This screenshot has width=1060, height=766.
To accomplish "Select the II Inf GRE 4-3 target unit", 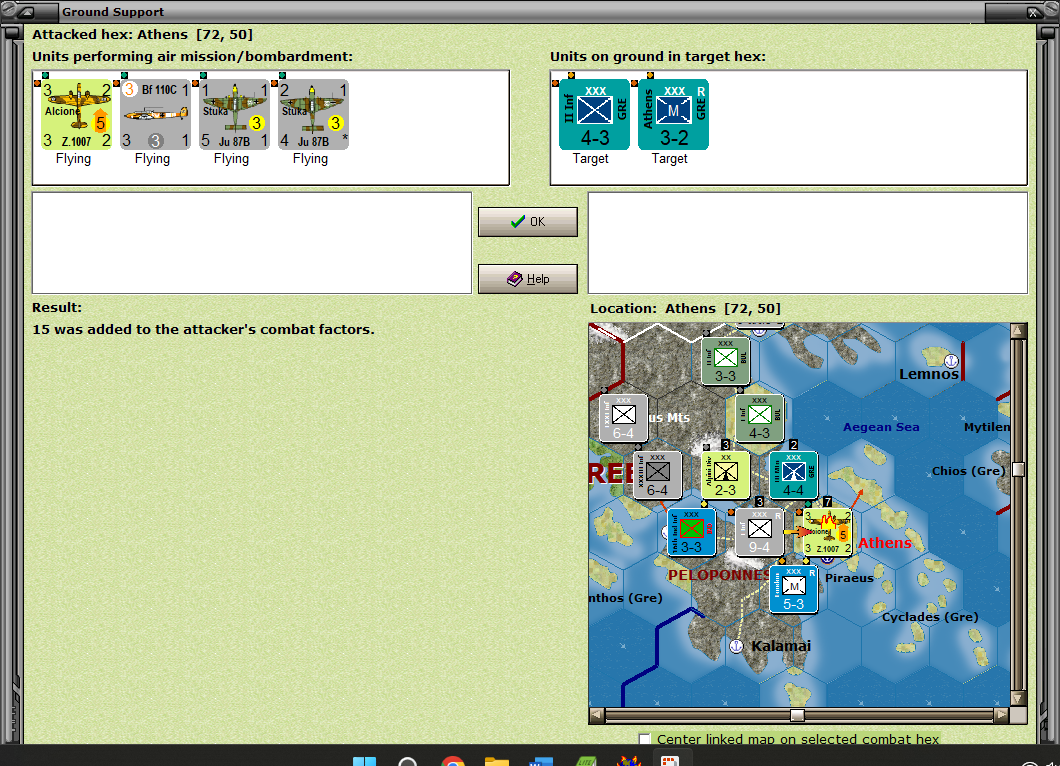I will pyautogui.click(x=594, y=114).
